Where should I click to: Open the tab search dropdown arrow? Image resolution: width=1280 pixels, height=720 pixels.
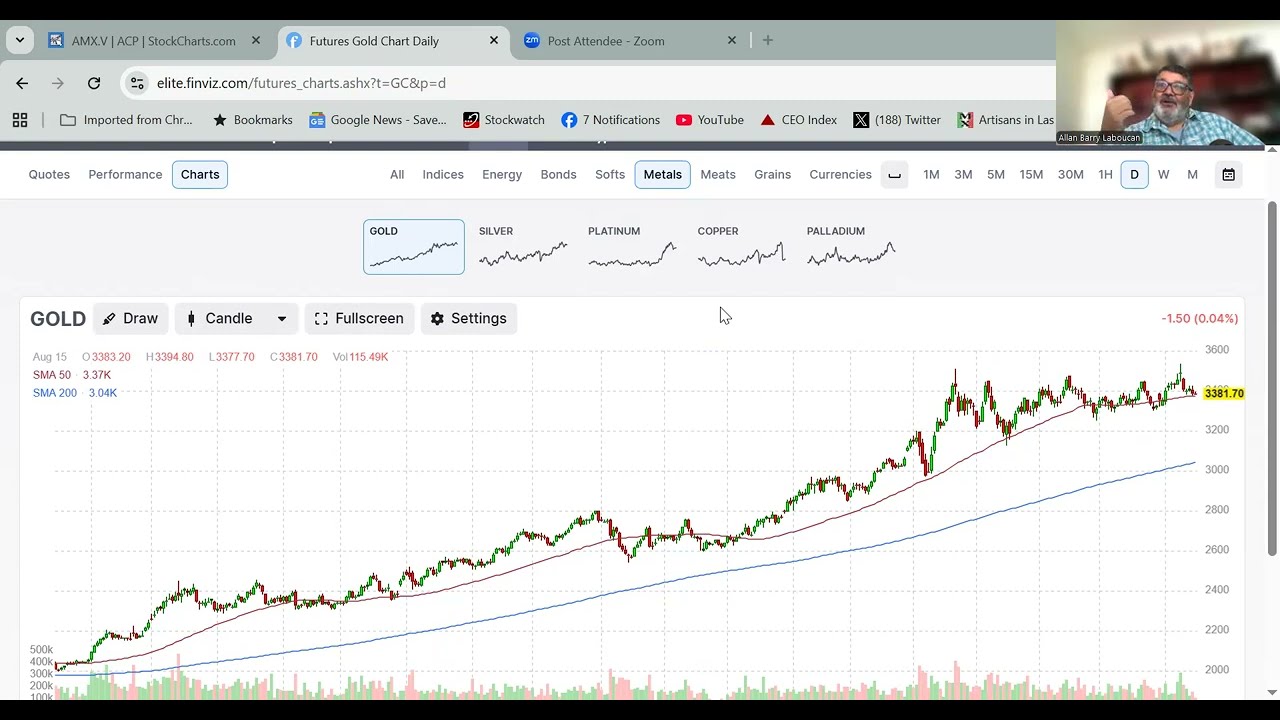pyautogui.click(x=20, y=41)
